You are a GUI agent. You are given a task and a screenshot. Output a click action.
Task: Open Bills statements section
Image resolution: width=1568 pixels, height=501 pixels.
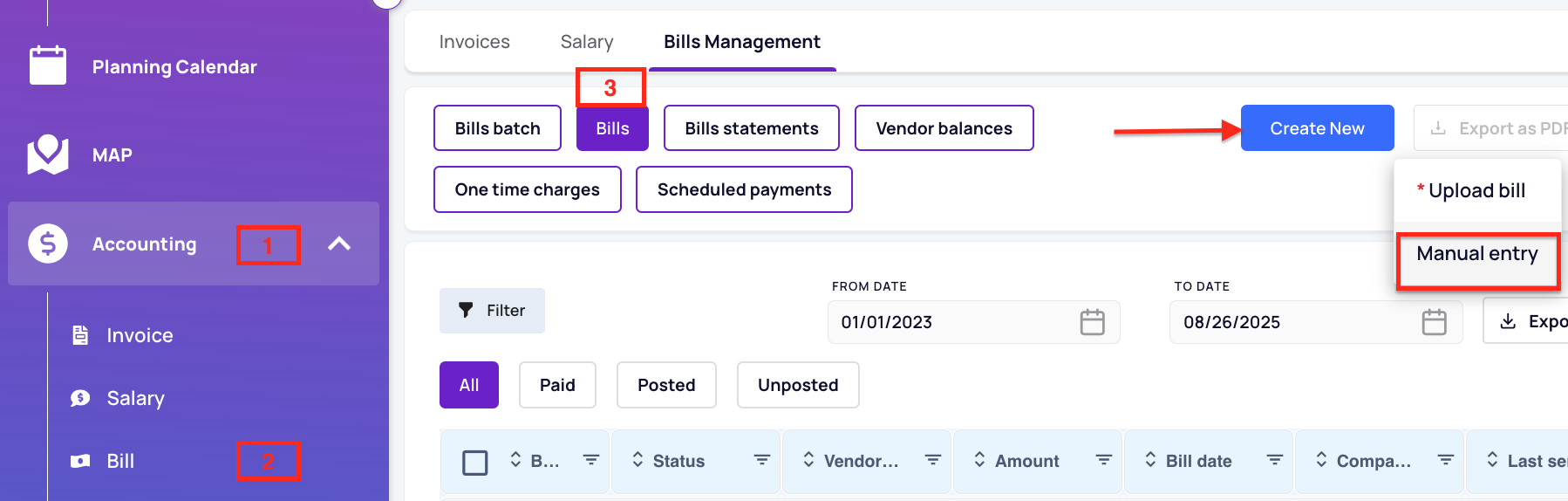752,128
